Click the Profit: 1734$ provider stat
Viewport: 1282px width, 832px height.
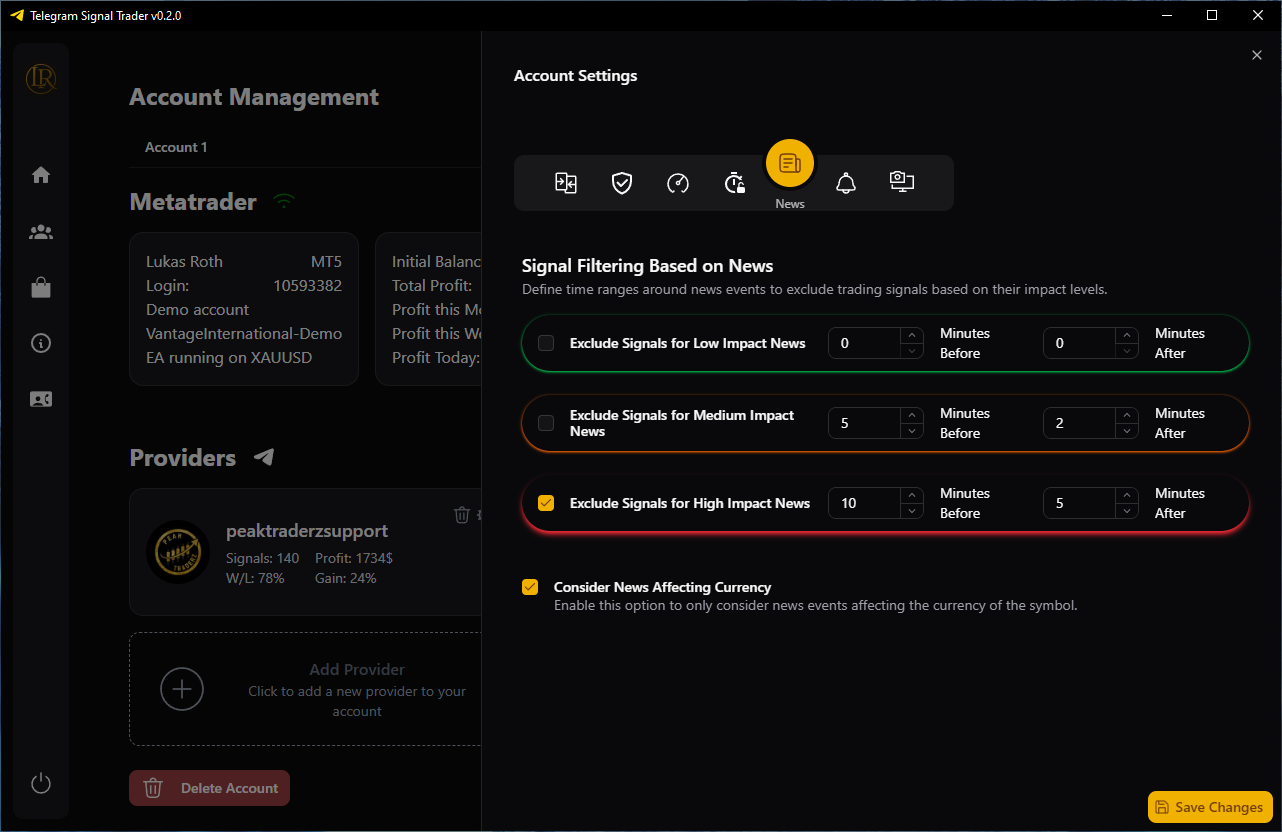354,558
